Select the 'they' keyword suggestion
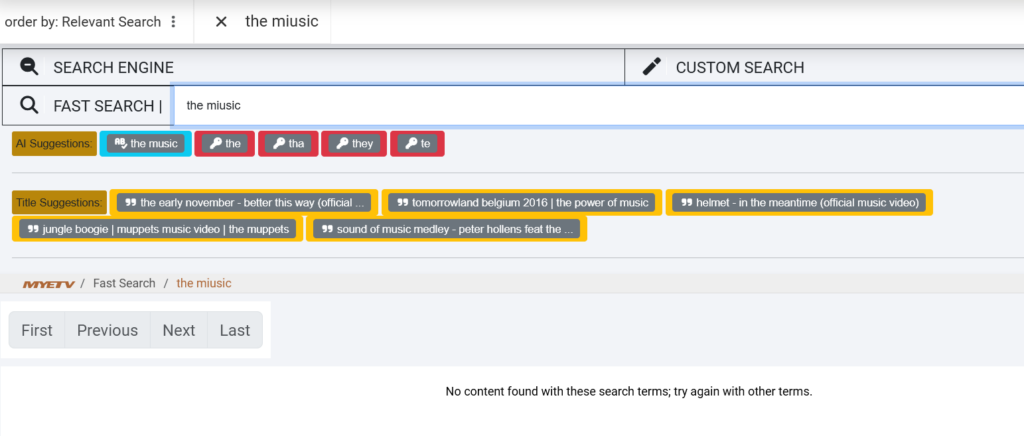The width and height of the screenshot is (1024, 436). [354, 143]
